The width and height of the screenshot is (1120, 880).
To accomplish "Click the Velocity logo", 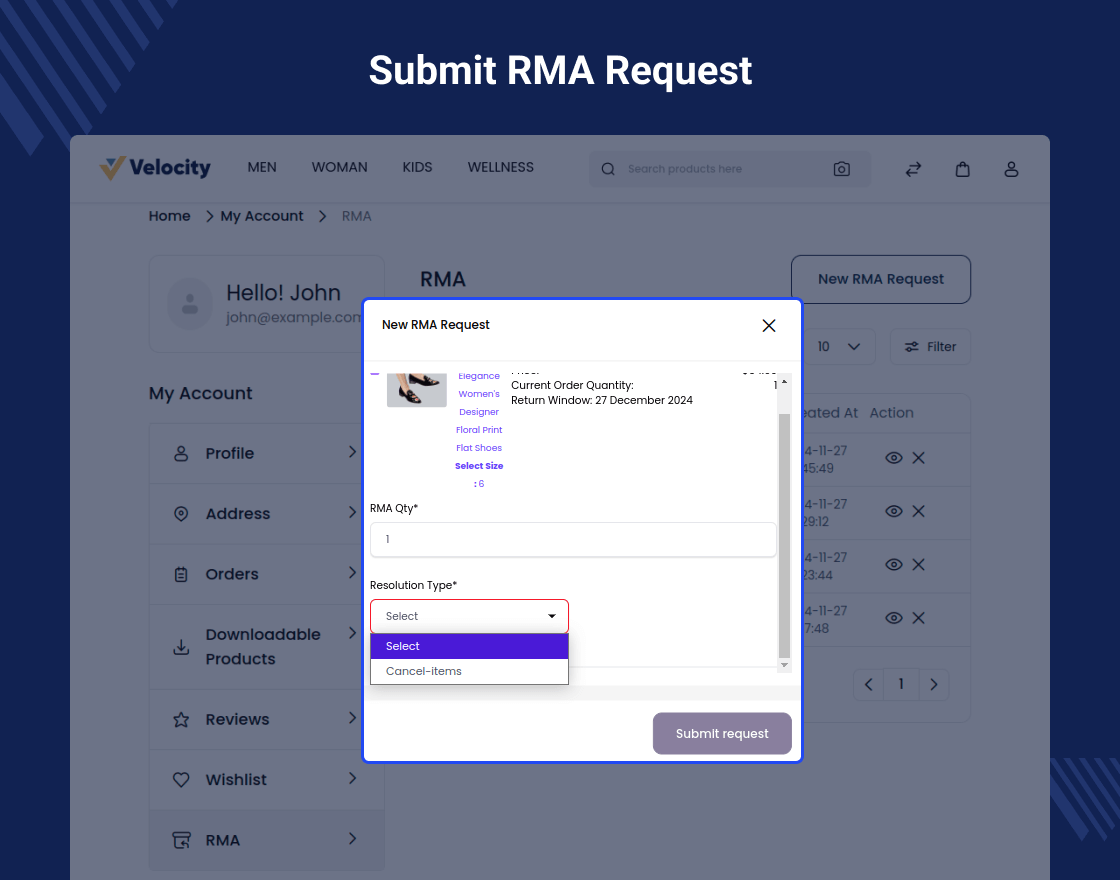I will click(156, 168).
